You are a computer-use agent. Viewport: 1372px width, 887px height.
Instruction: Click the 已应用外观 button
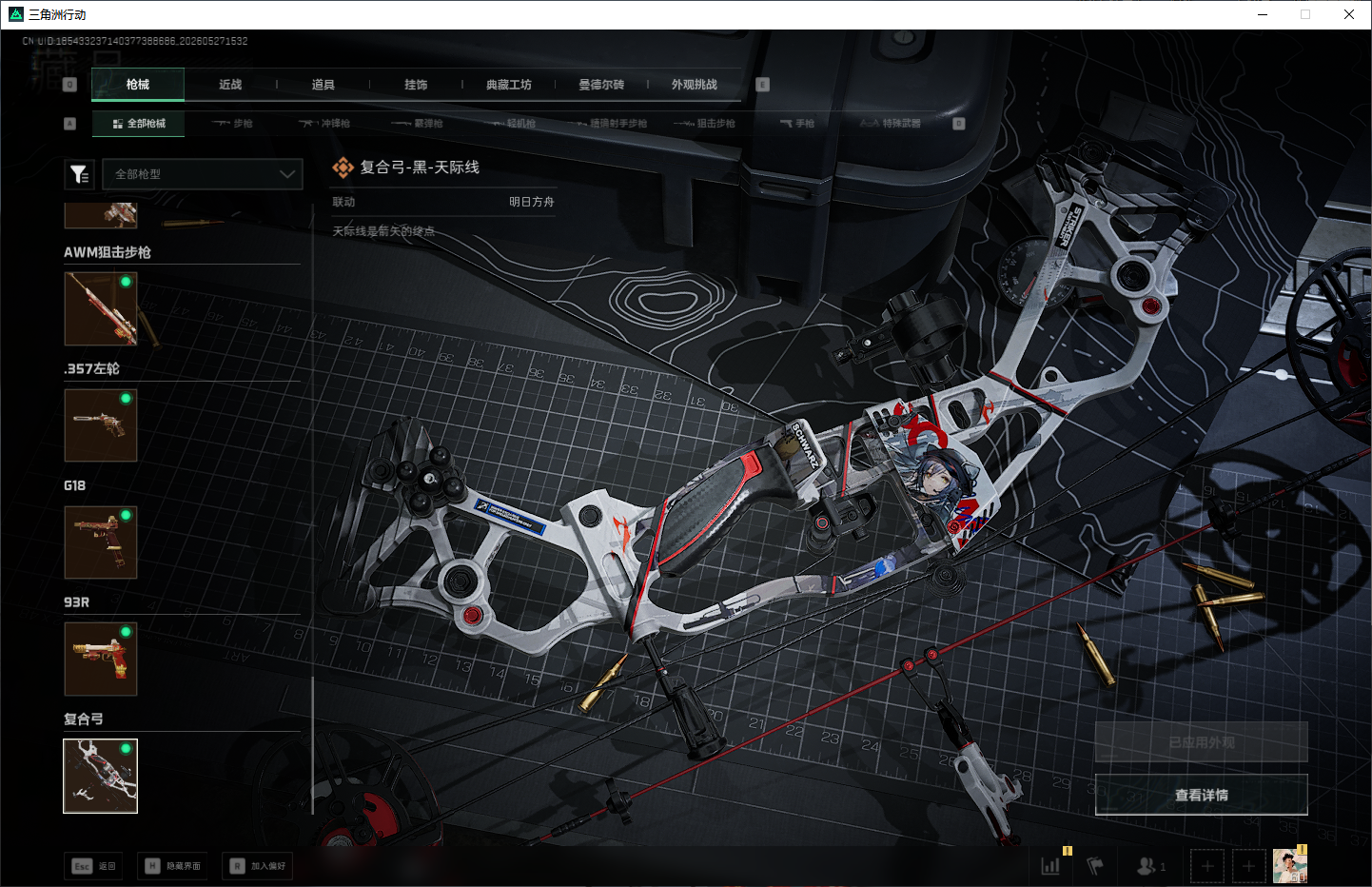coord(1202,742)
